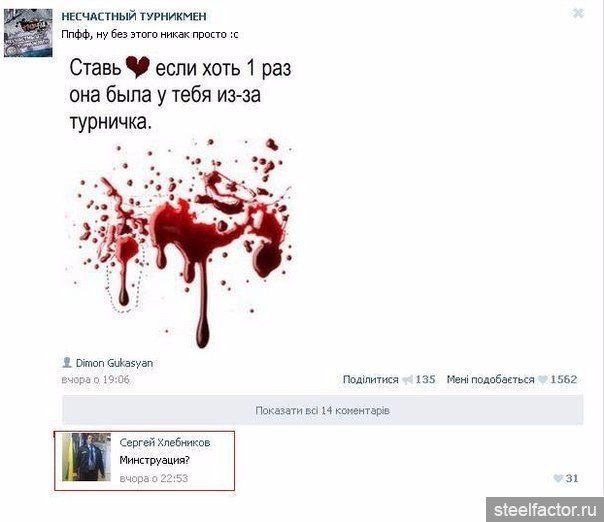604x522 pixels.
Task: Open Сергей Хлебников's name link
Action: click(x=165, y=442)
